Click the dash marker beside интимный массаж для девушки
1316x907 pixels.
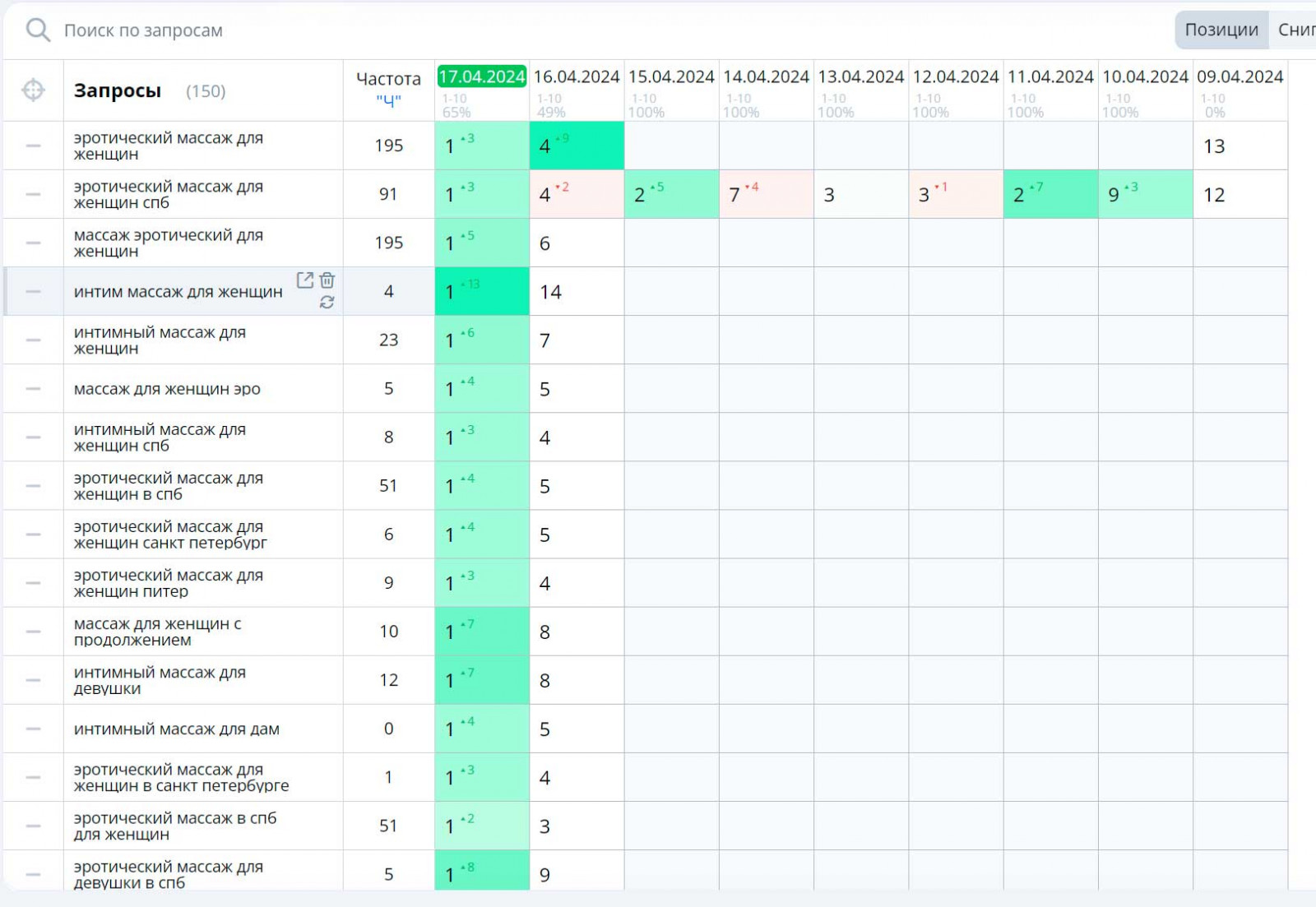tap(33, 680)
